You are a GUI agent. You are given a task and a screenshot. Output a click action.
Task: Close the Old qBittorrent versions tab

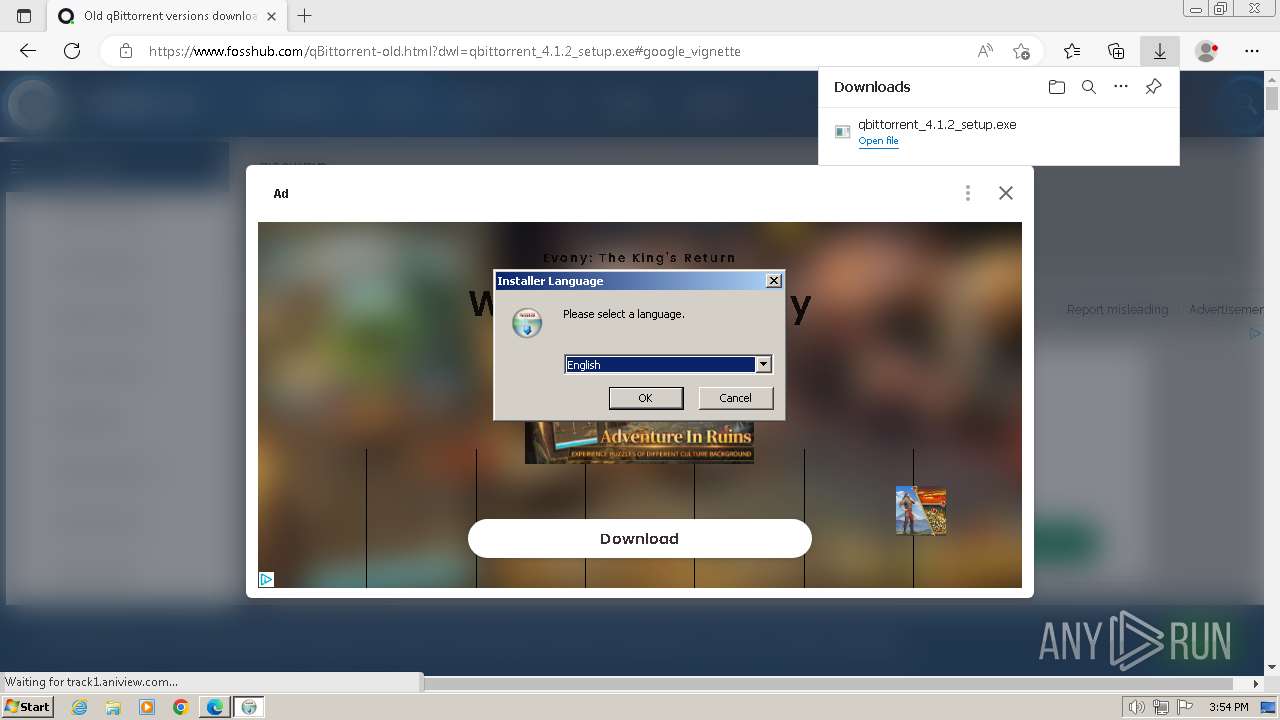(272, 16)
